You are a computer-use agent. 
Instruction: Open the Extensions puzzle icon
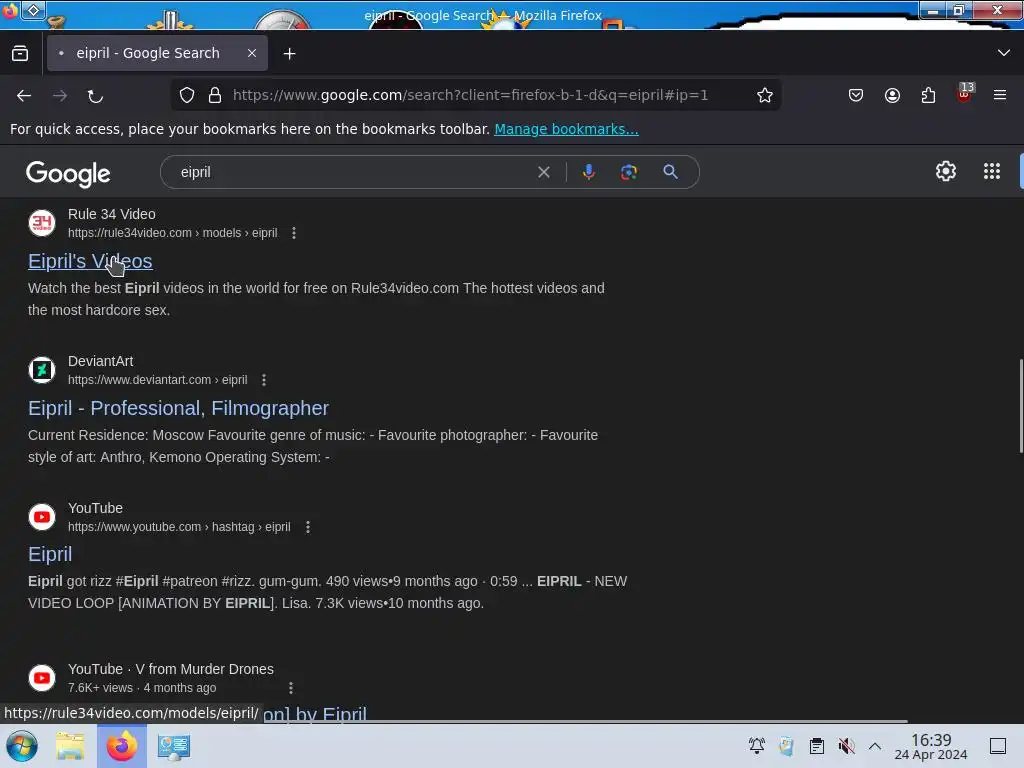point(928,95)
